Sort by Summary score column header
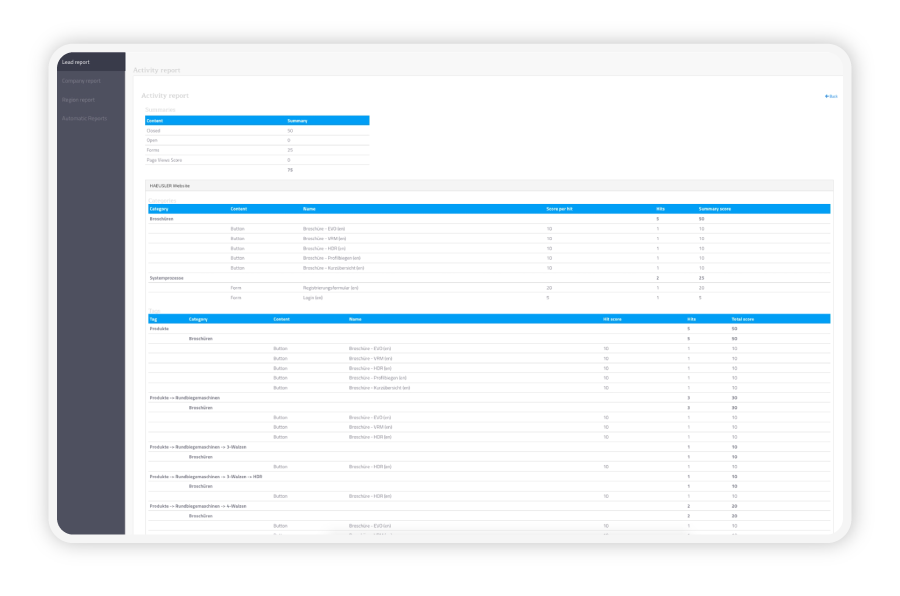900x596 pixels. tap(715, 208)
